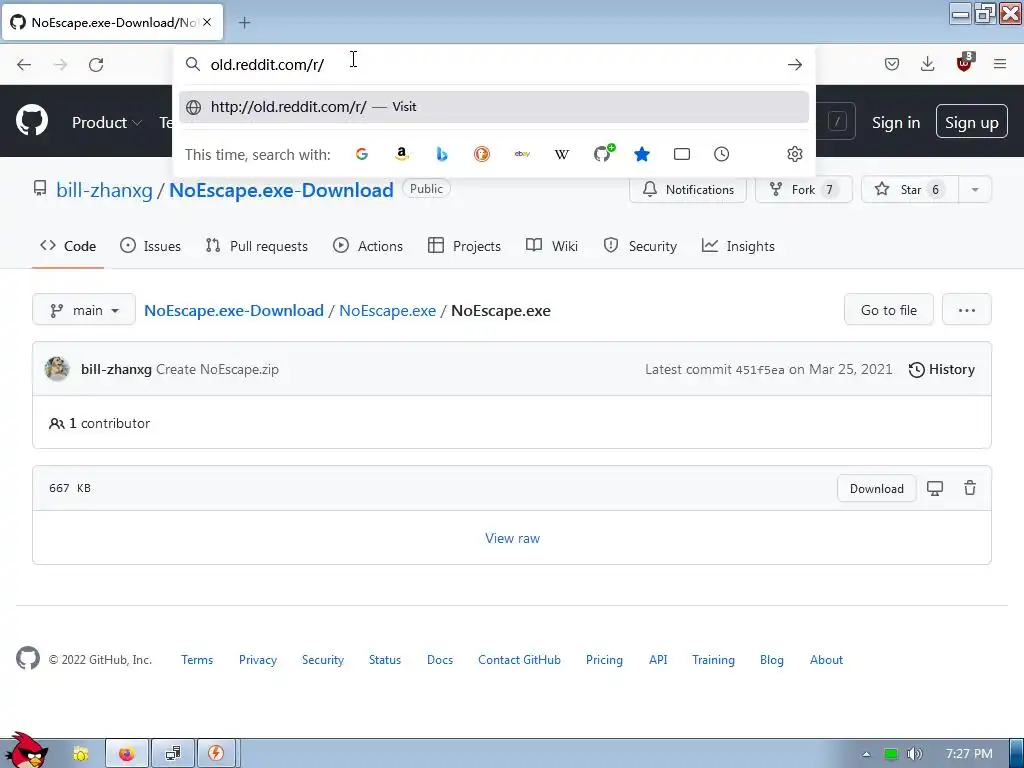The height and width of the screenshot is (768, 1024).
Task: Search with Wikipedia icon
Action: [x=562, y=154]
